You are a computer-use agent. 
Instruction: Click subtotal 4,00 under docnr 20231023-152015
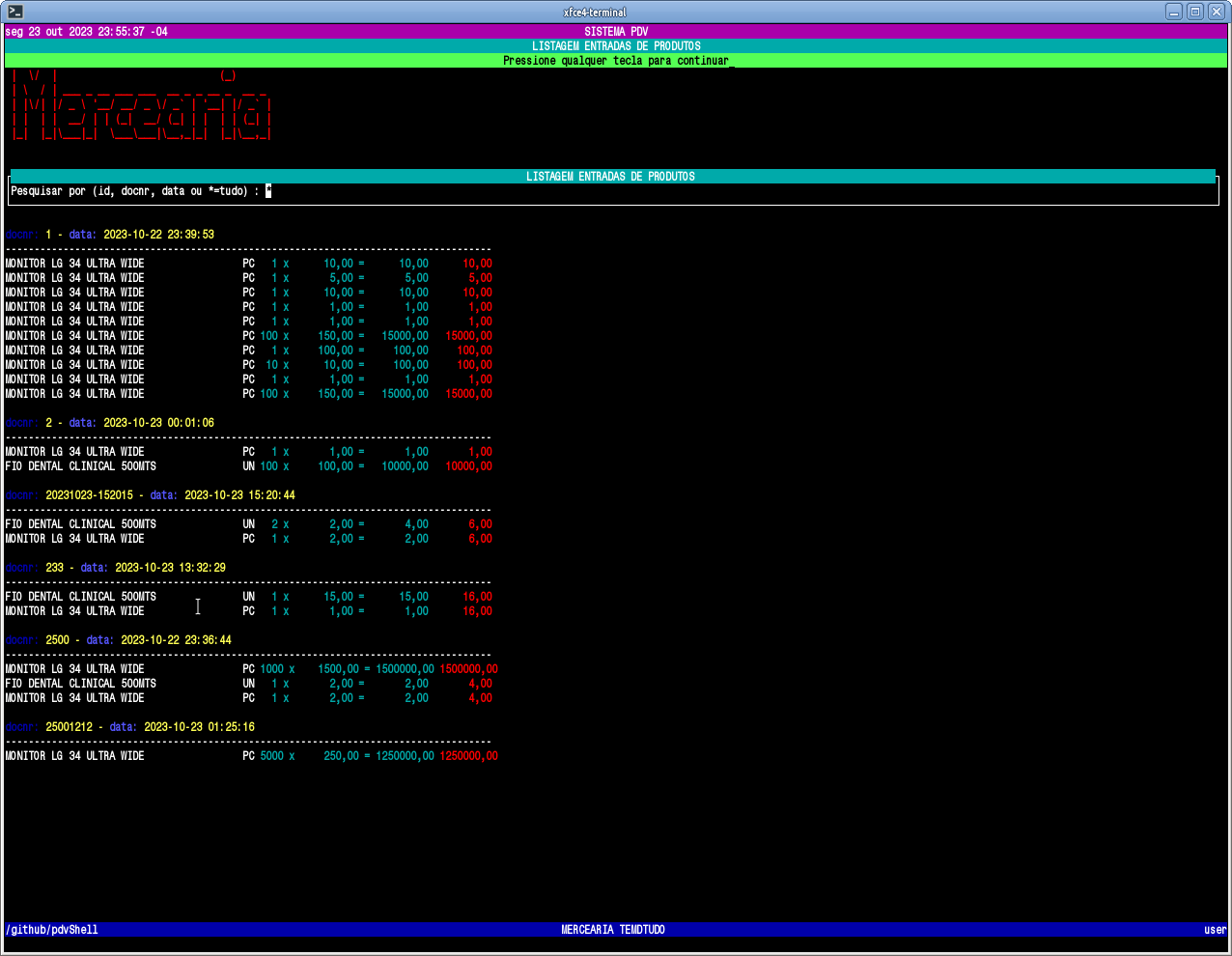pos(417,524)
